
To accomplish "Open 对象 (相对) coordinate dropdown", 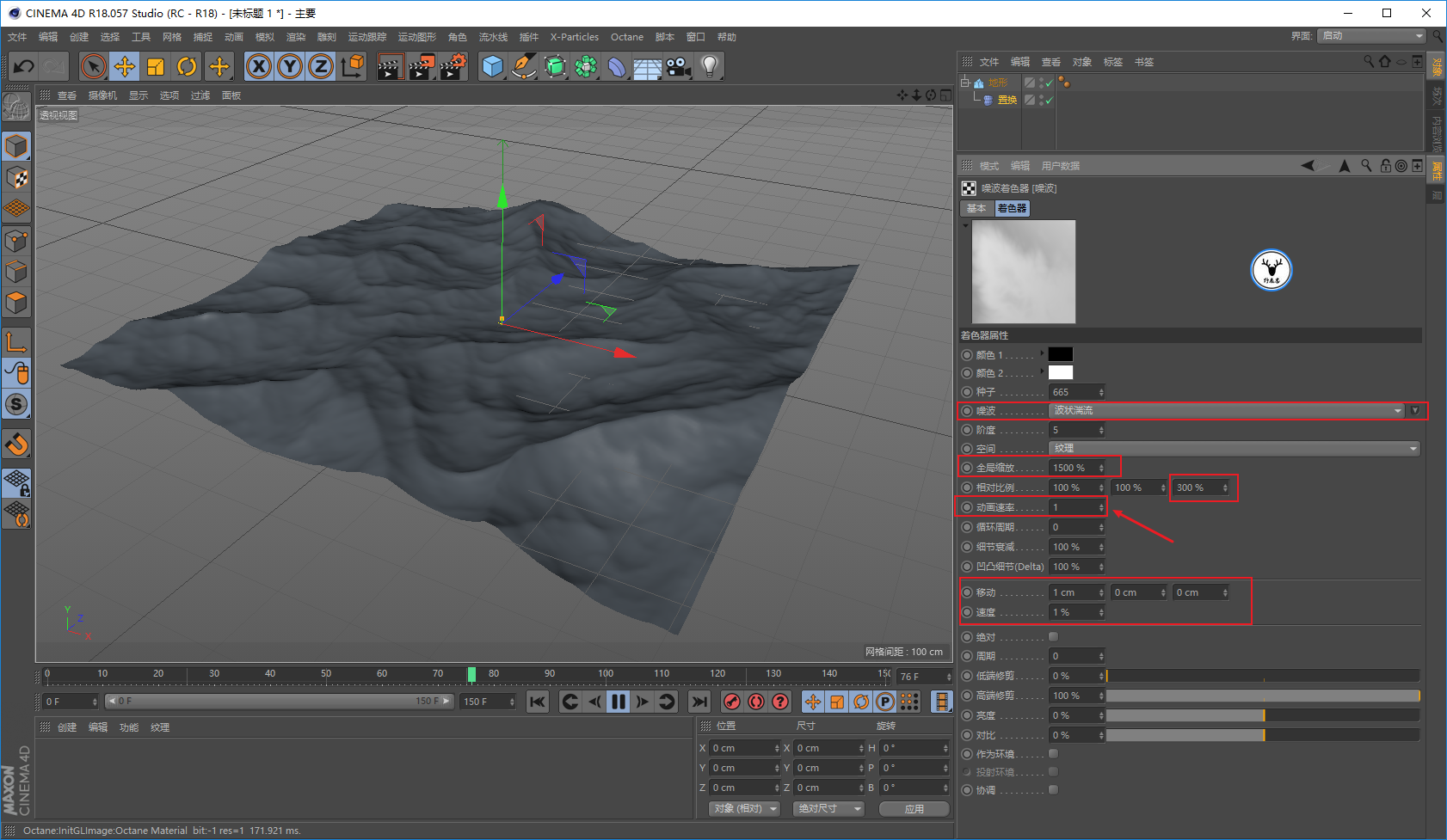I will [745, 808].
